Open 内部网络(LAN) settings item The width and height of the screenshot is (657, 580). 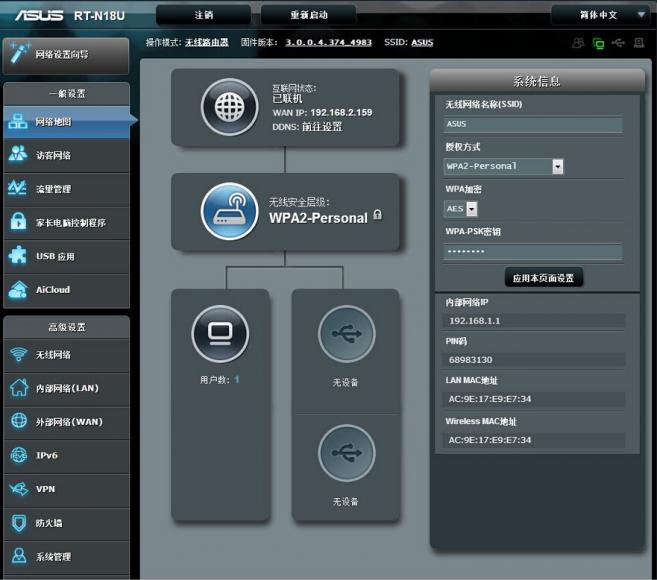[x=66, y=388]
